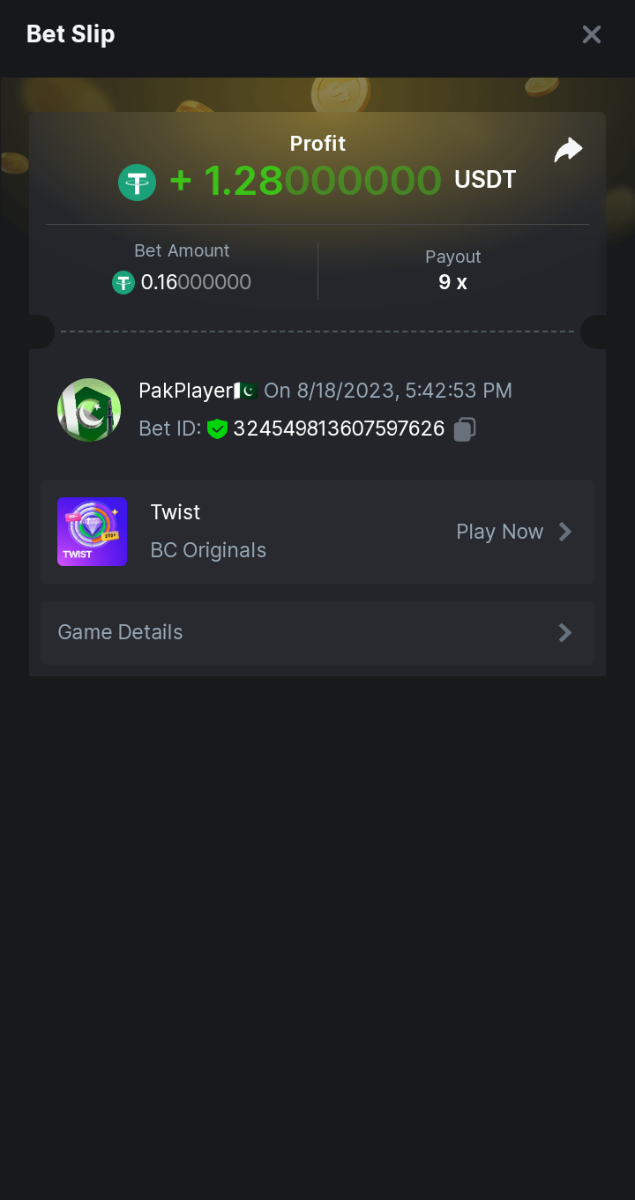The height and width of the screenshot is (1200, 635).
Task: Click the Play Now link
Action: pyautogui.click(x=499, y=532)
